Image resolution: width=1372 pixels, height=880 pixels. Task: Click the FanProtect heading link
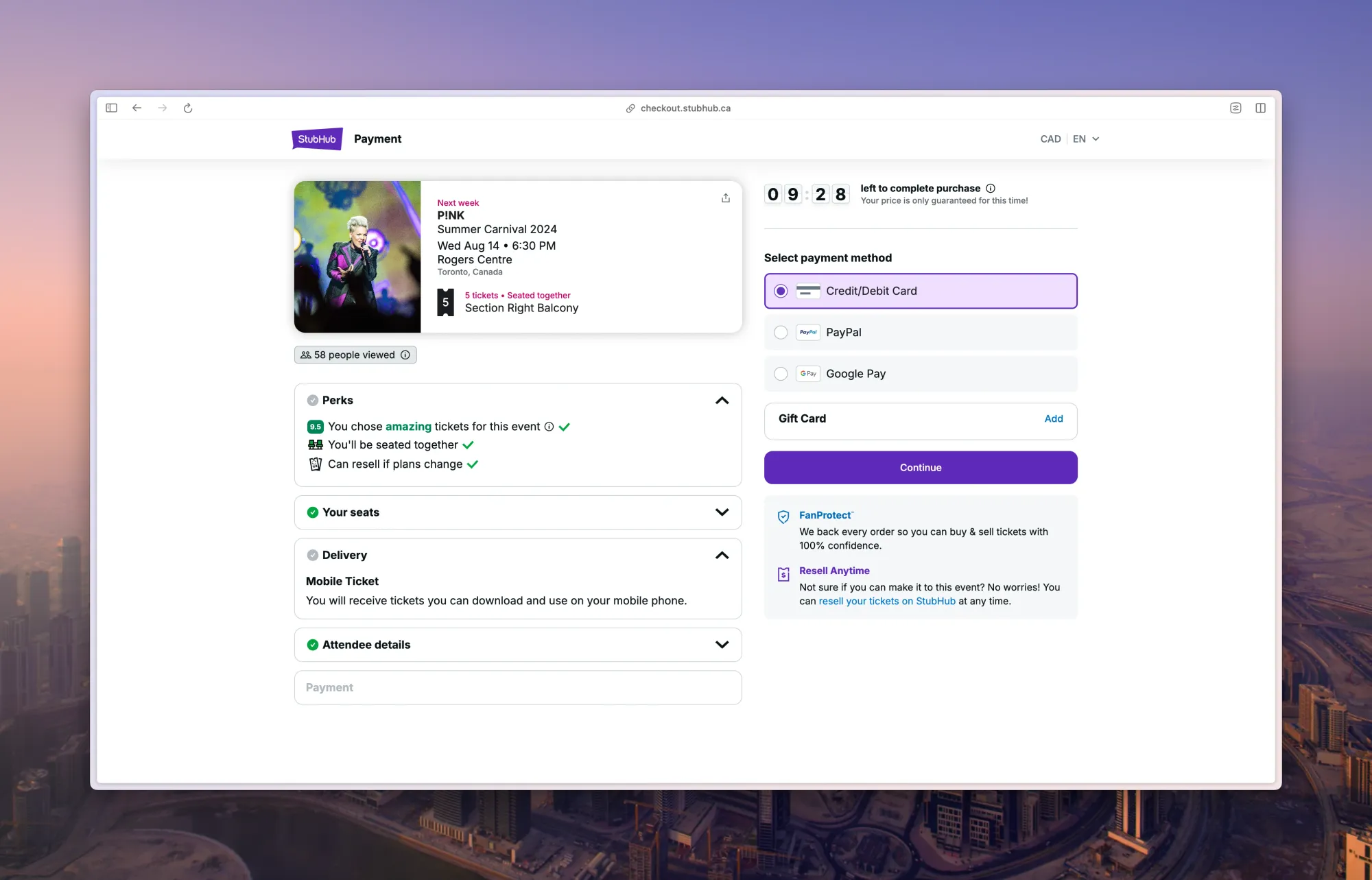[826, 515]
